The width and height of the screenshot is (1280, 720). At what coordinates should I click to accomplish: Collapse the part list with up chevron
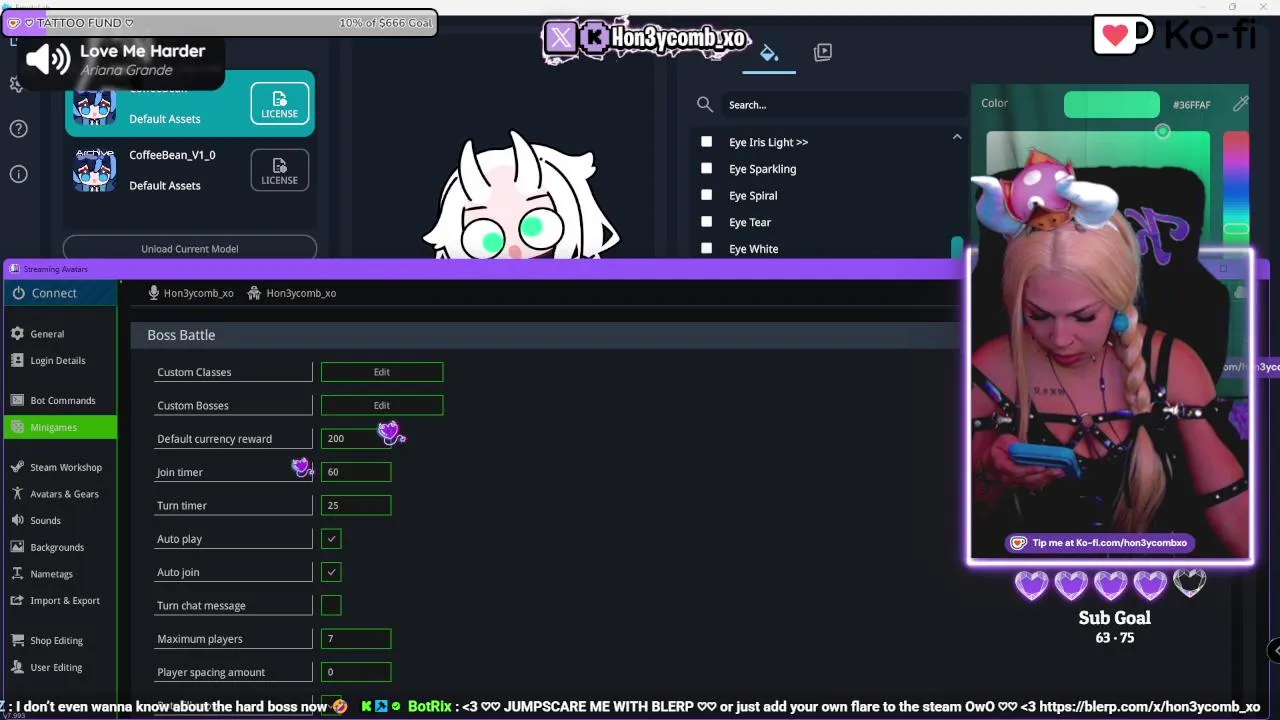[x=957, y=137]
